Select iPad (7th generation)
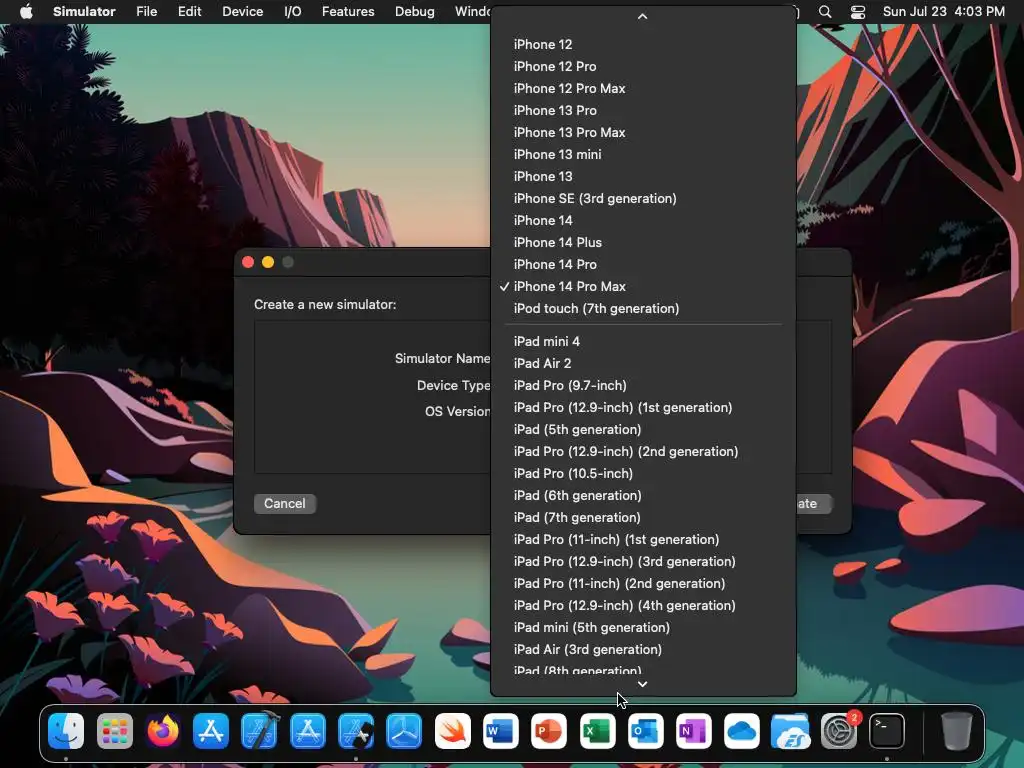1024x768 pixels. [x=643, y=517]
